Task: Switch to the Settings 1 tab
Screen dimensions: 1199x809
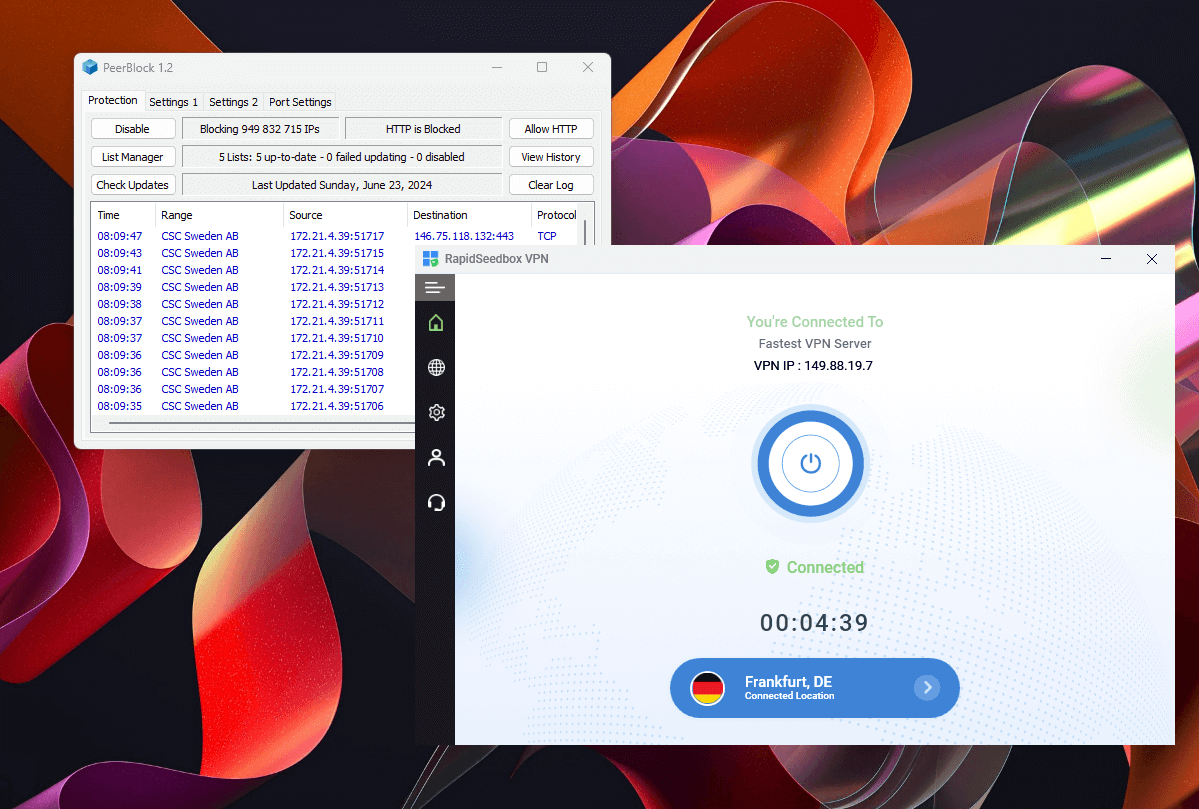Action: [174, 102]
